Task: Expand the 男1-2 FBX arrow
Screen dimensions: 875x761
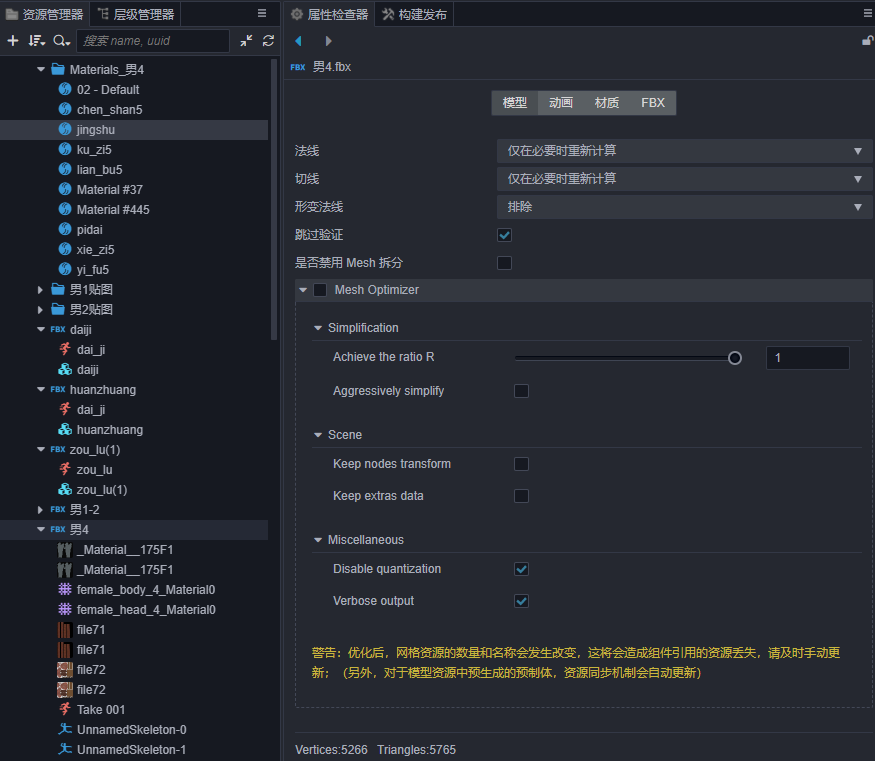Action: click(x=40, y=510)
